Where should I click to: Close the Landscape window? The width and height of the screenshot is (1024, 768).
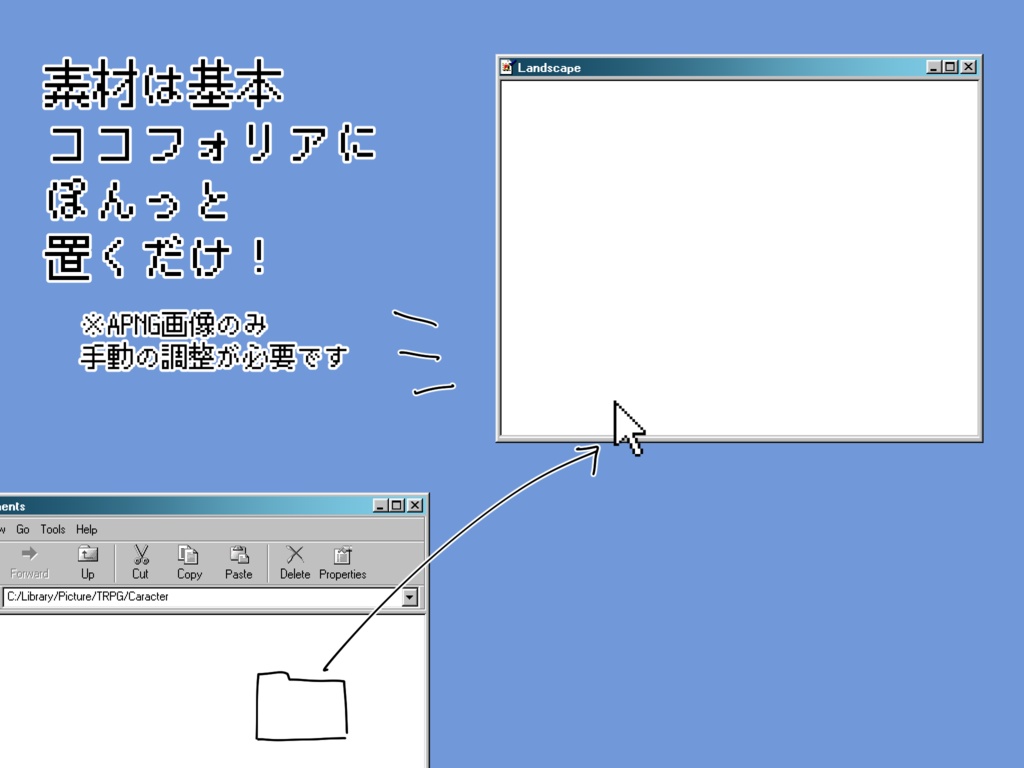[968, 67]
